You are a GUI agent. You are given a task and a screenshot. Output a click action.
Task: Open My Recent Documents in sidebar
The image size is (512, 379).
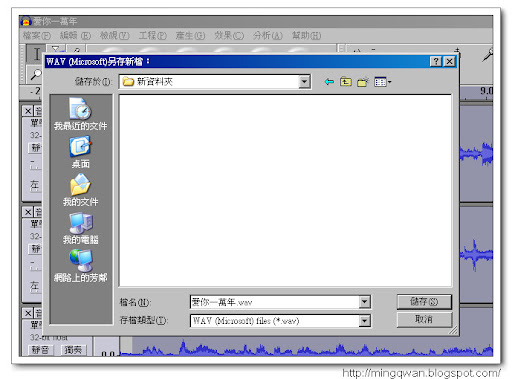(x=80, y=114)
